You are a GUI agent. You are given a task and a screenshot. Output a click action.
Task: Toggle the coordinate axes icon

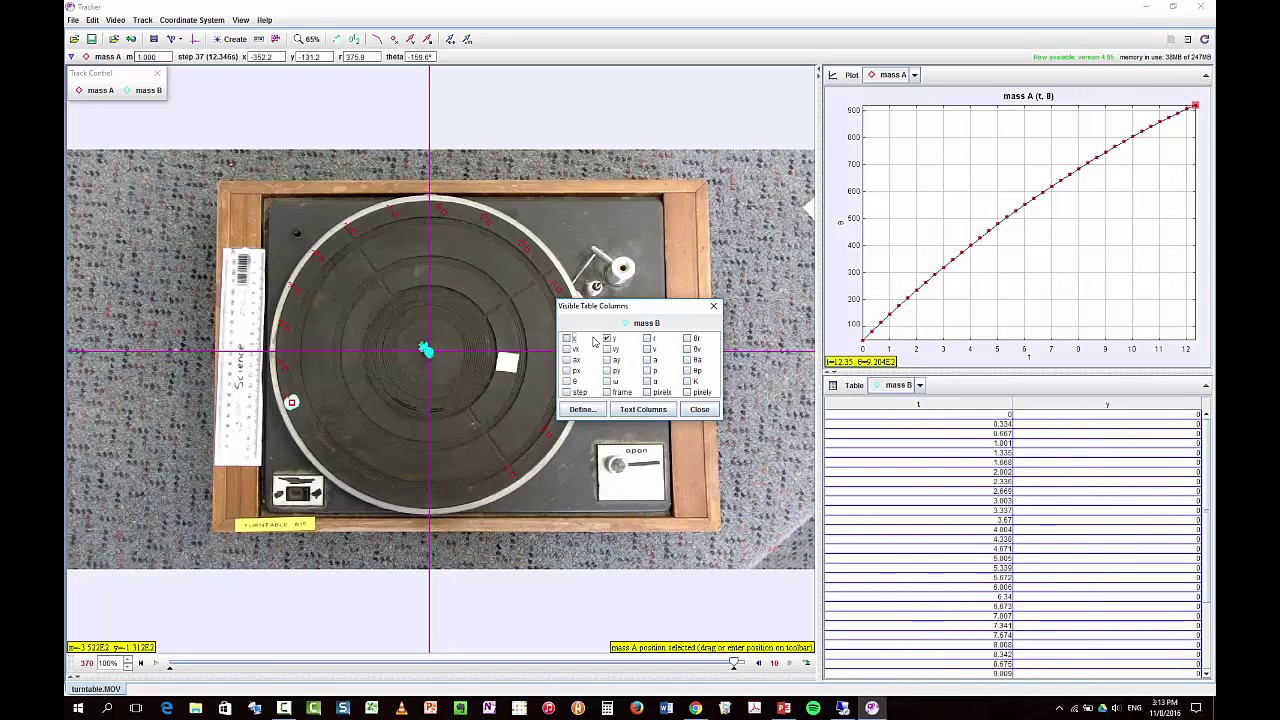195,39
